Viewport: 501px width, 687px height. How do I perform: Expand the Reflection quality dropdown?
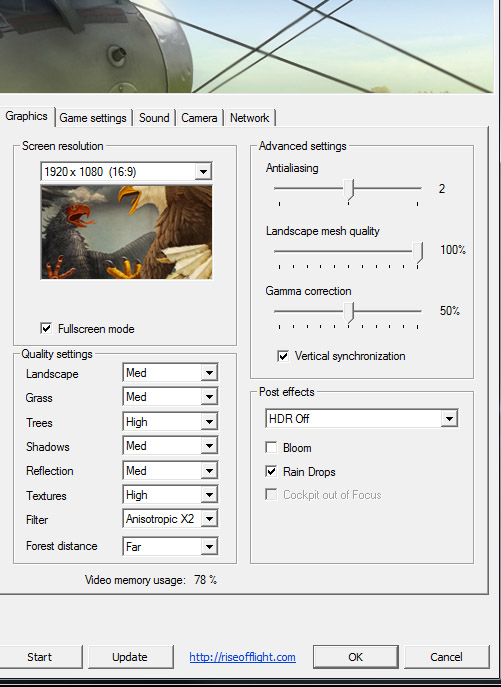coord(170,471)
